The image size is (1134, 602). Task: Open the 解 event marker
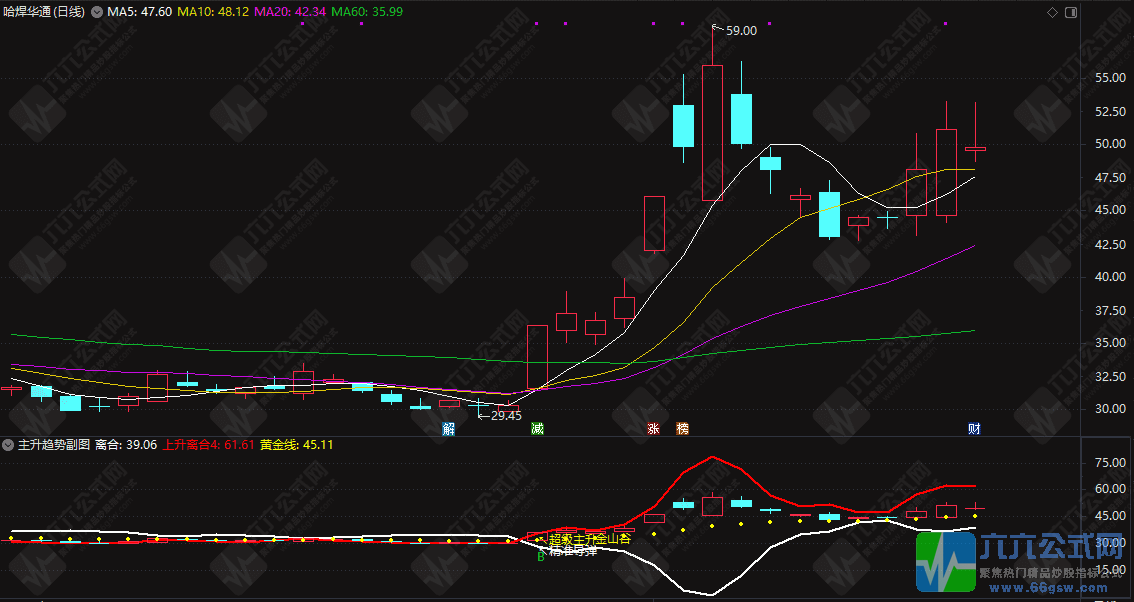coord(449,428)
